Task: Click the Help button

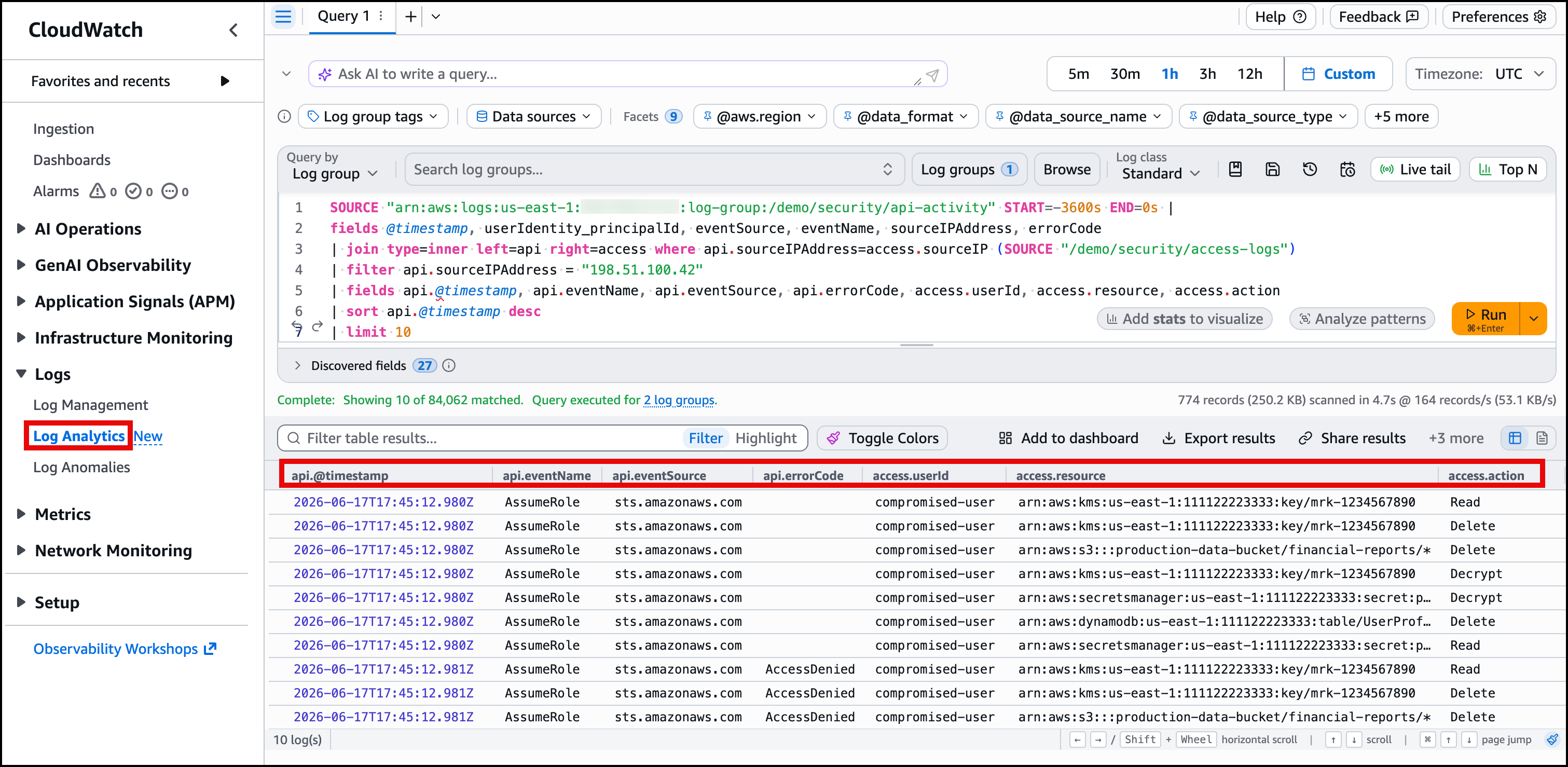Action: tap(1281, 17)
